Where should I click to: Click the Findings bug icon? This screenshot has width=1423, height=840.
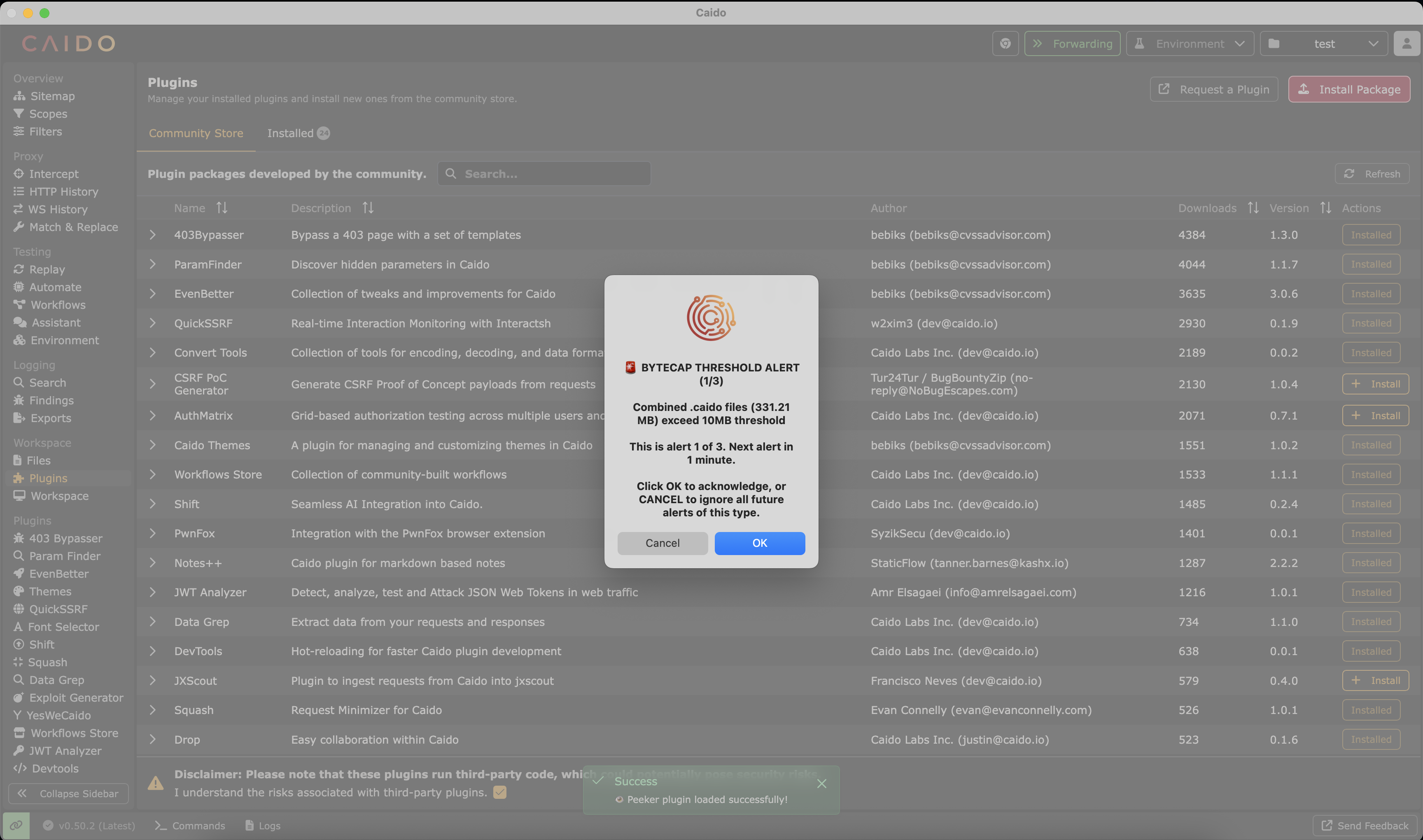(19, 400)
